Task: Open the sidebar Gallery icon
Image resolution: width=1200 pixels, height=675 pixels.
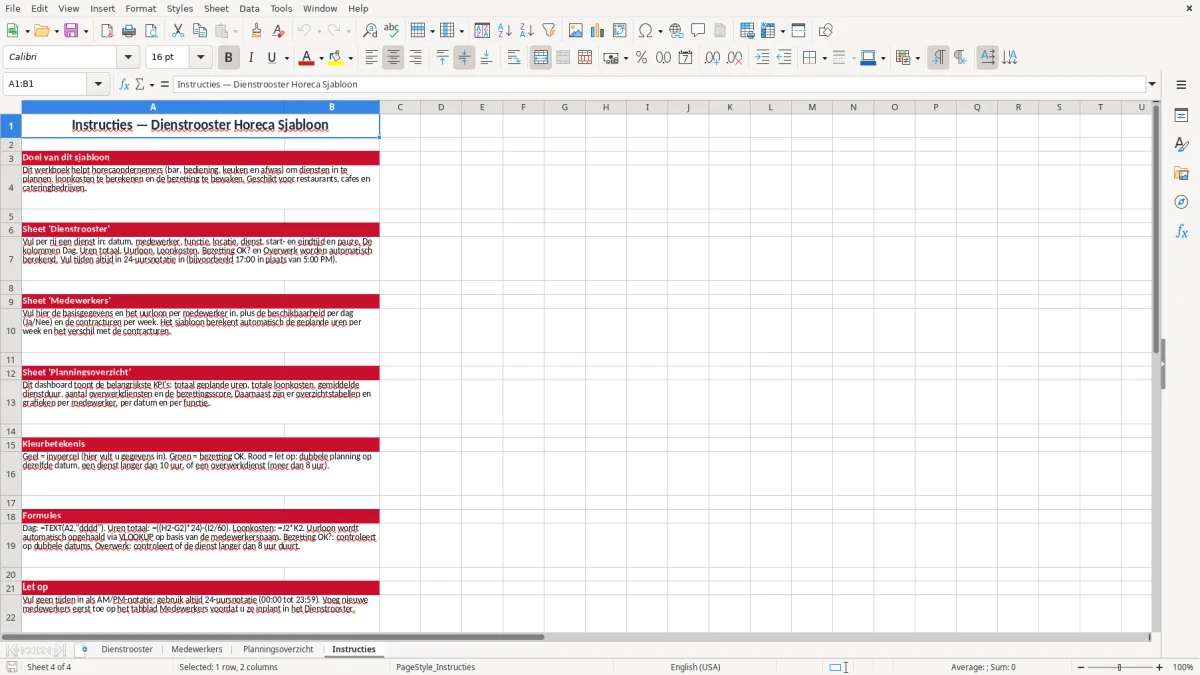Action: 1181,173
